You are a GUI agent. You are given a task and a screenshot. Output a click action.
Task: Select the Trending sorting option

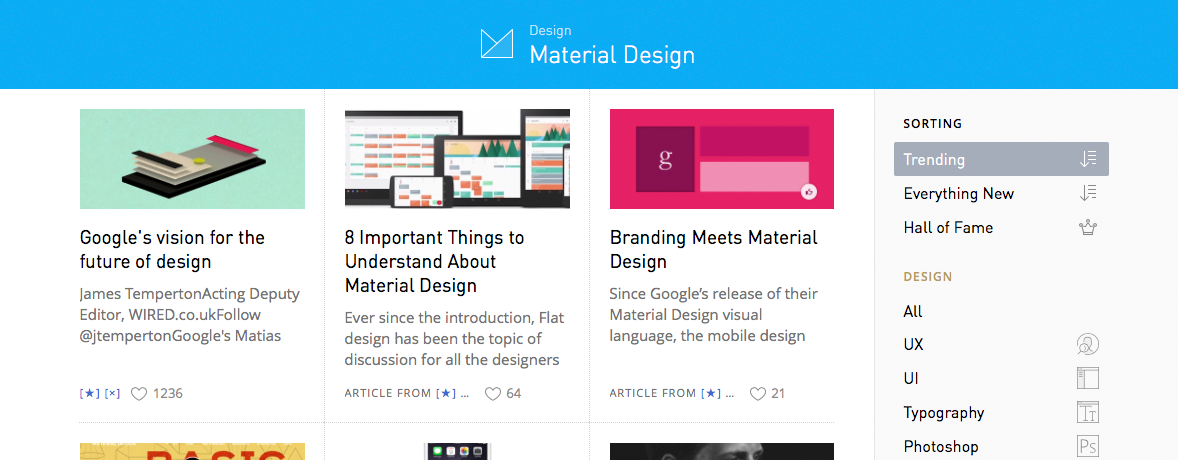coord(1001,159)
